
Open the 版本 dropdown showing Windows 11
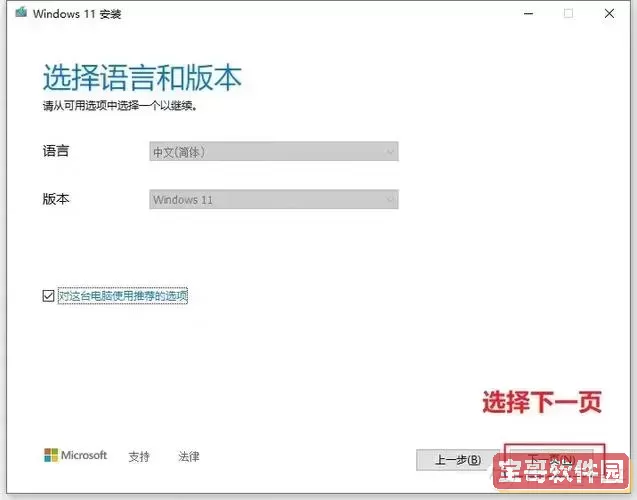[274, 199]
